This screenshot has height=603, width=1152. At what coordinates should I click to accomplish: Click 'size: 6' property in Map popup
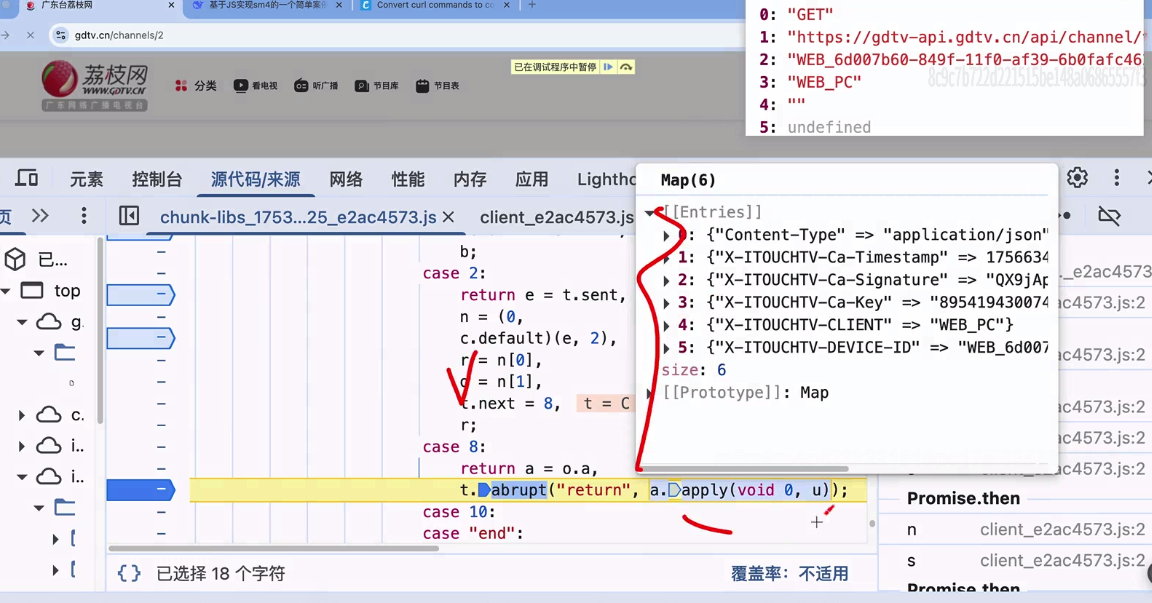pos(693,370)
